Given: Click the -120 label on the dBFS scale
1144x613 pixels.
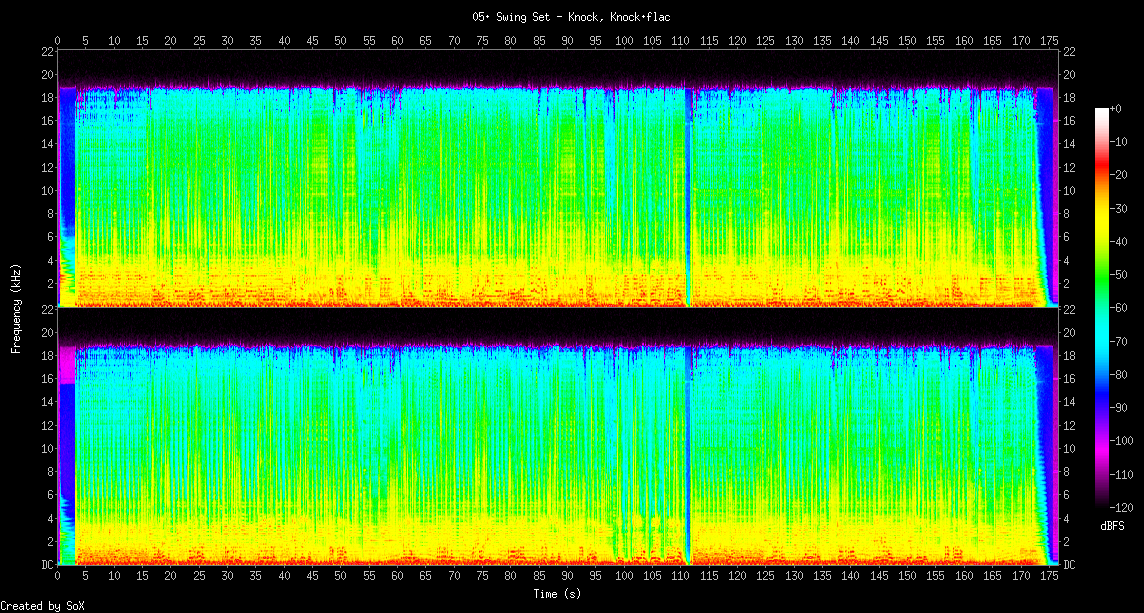Looking at the screenshot, I should click(x=1126, y=508).
